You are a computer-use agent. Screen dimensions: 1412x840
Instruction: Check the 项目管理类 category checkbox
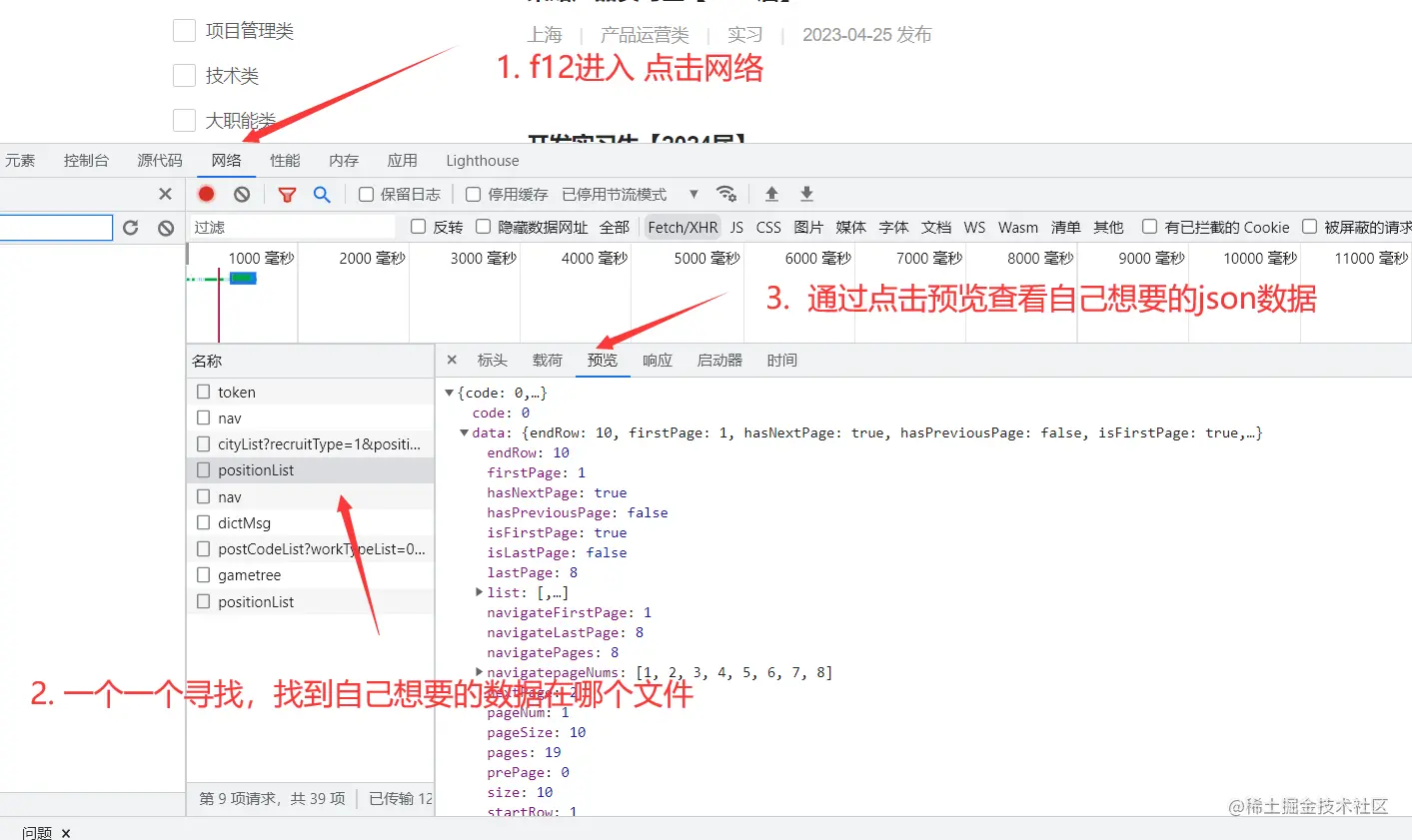point(184,31)
